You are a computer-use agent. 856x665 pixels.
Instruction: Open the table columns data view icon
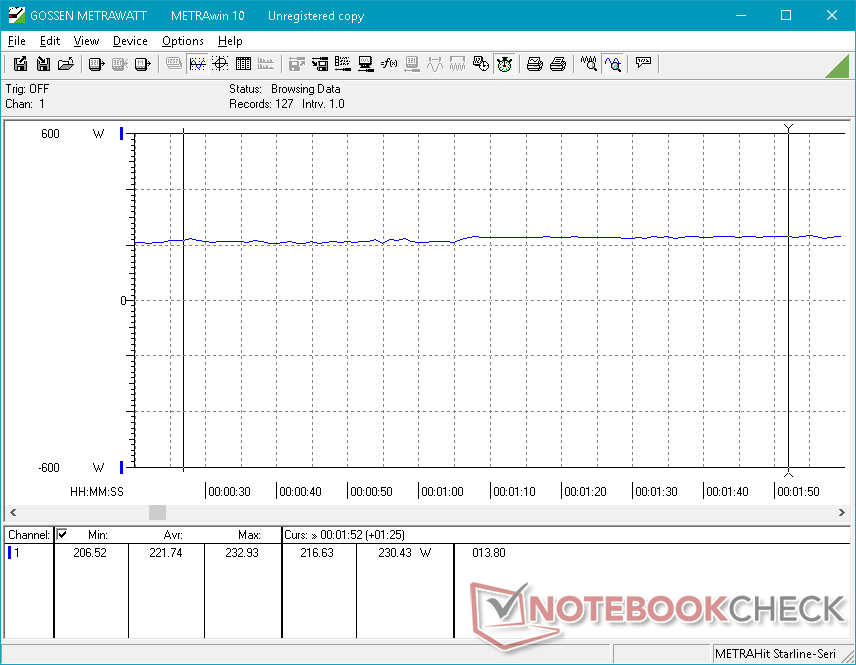[x=243, y=64]
